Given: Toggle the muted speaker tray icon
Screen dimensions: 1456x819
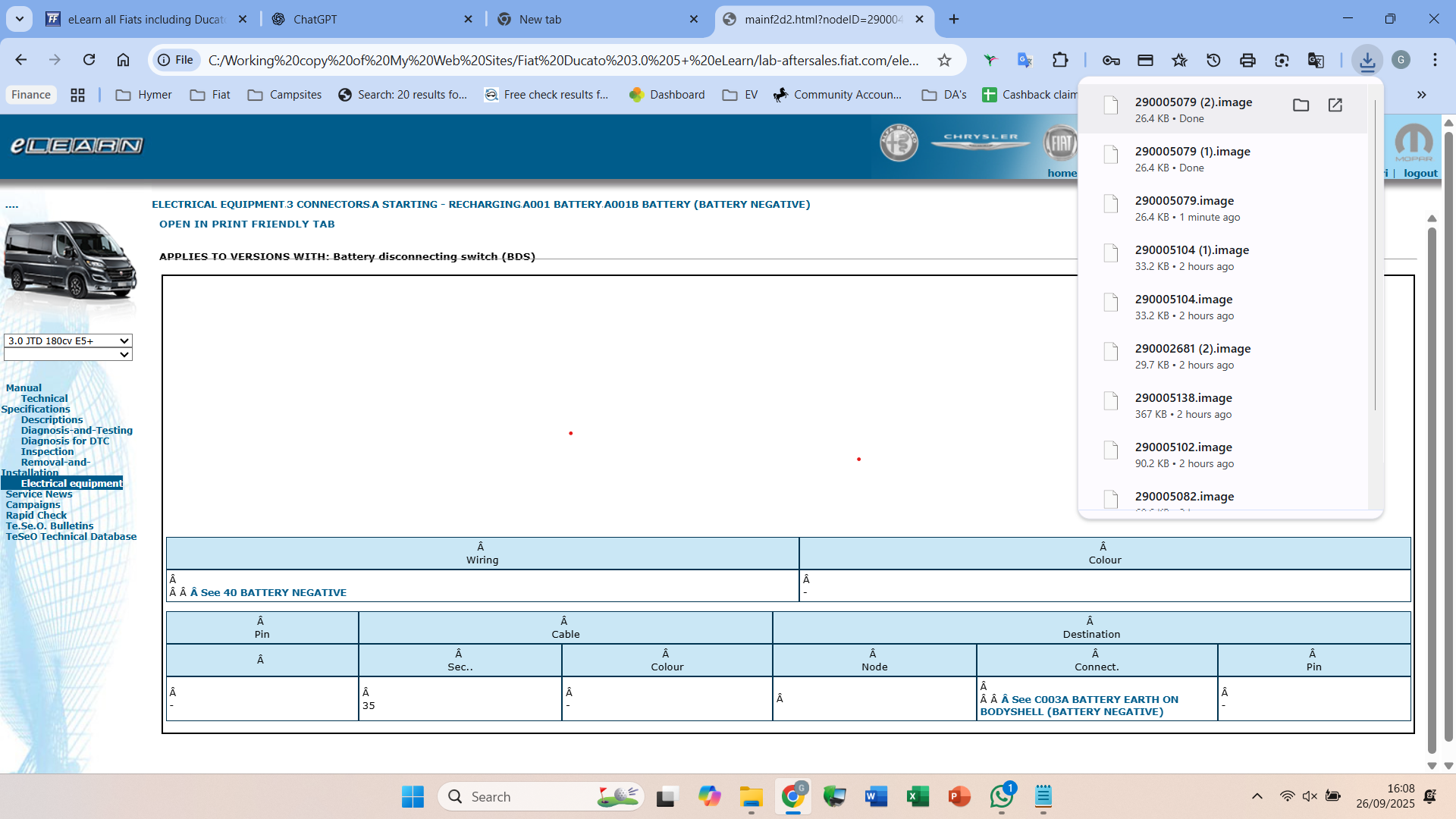Looking at the screenshot, I should click(1310, 796).
